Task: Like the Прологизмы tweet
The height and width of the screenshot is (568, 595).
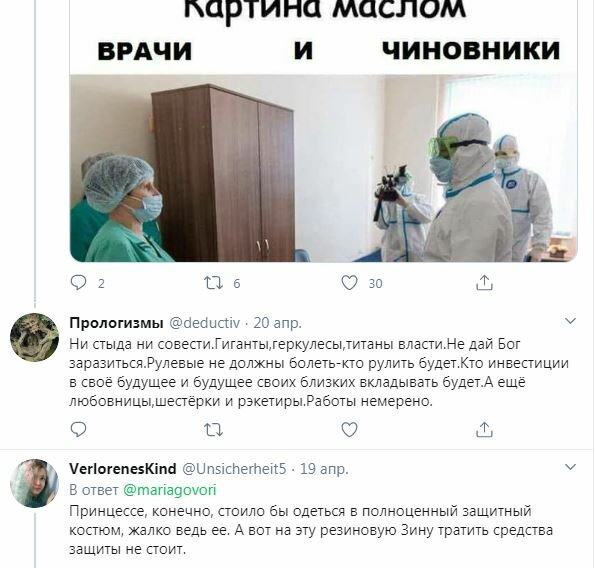Action: [x=349, y=430]
